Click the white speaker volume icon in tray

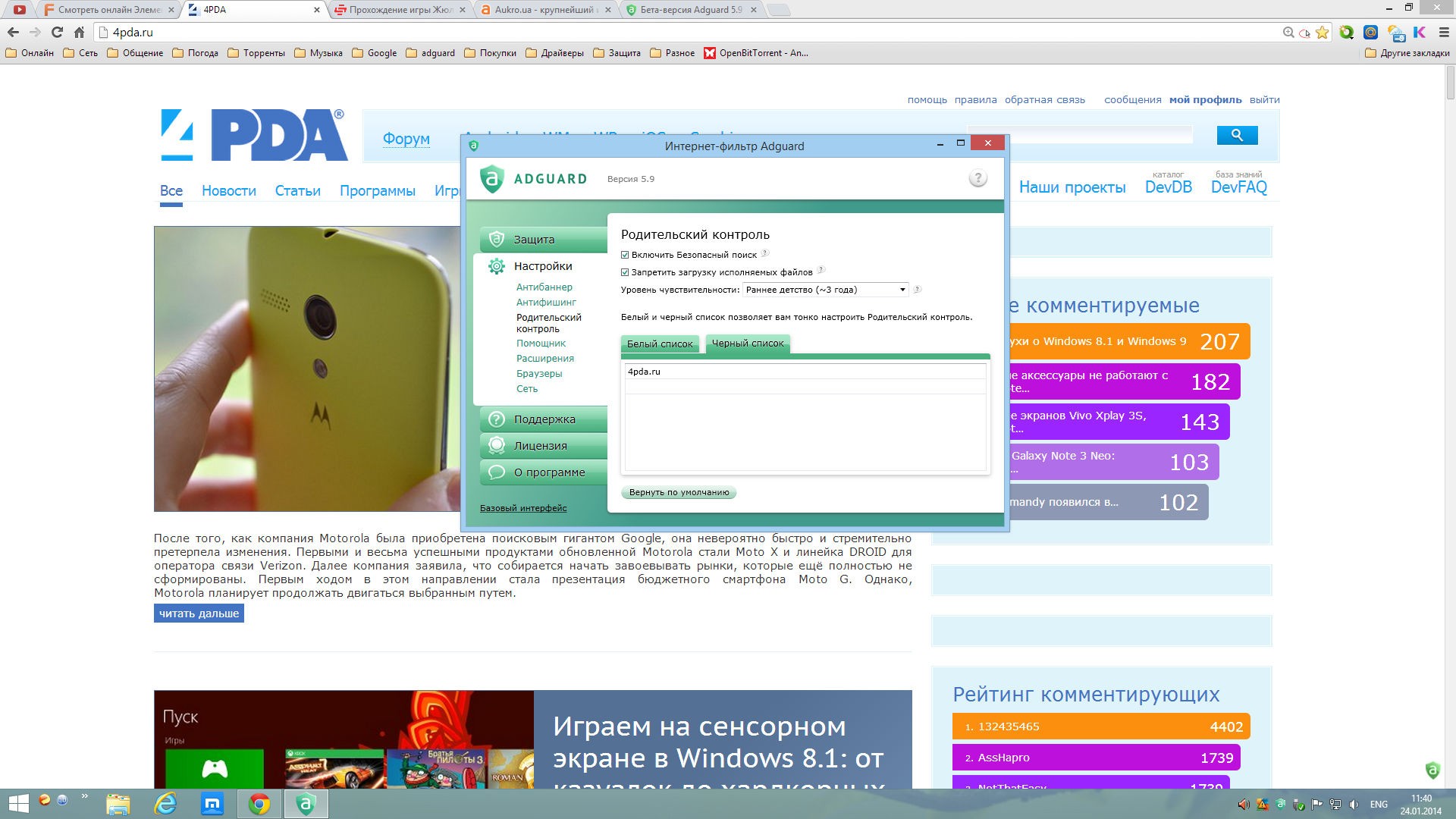[1354, 804]
